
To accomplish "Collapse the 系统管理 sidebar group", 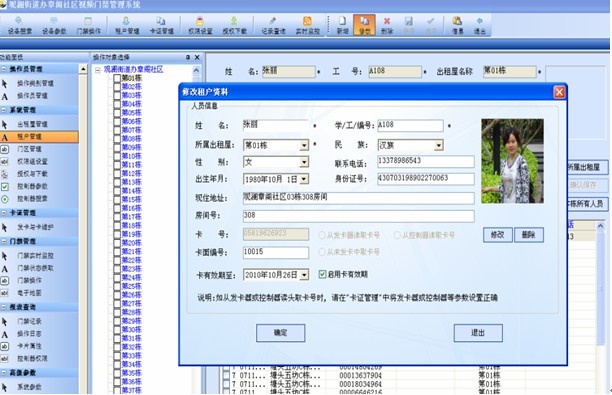I will pos(4,110).
